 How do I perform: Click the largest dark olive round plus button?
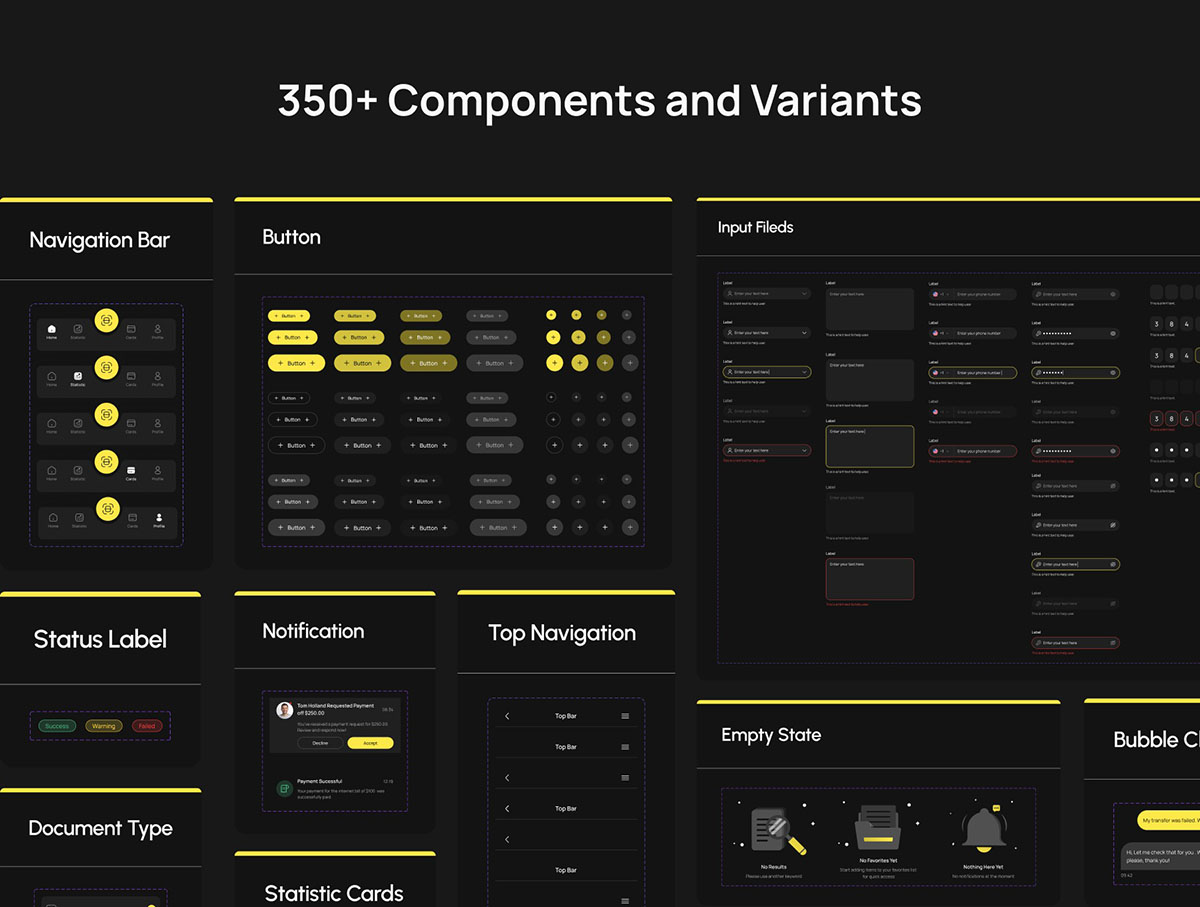[x=604, y=363]
